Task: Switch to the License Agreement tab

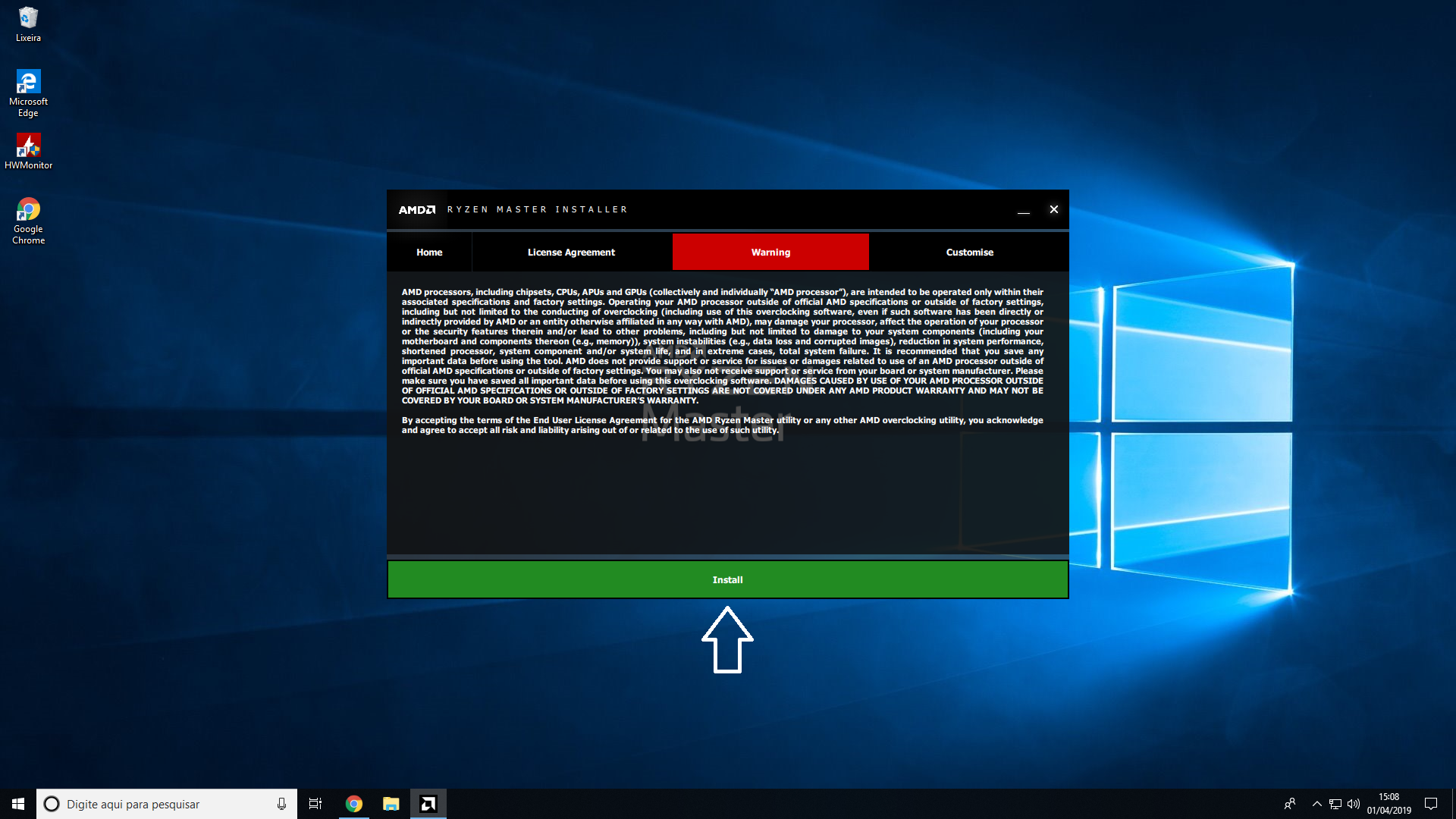Action: tap(571, 252)
